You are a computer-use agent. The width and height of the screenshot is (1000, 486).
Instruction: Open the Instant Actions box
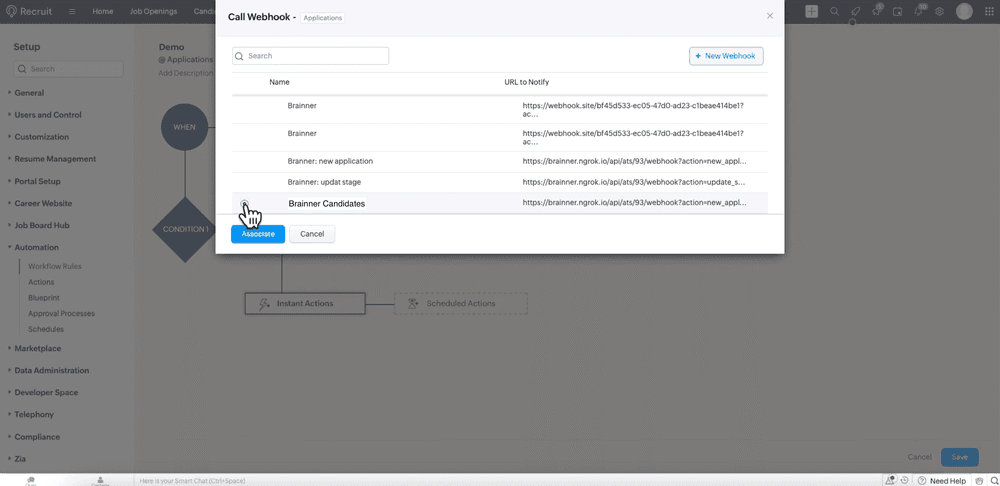[305, 304]
